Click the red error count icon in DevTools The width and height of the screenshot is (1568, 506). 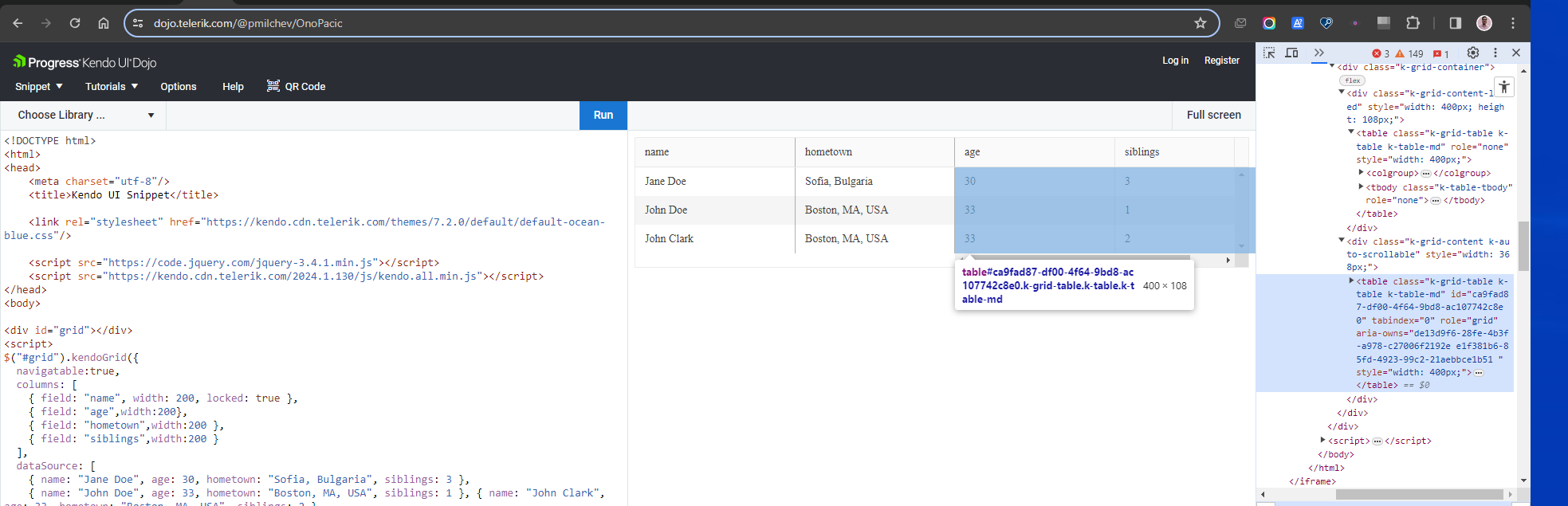(x=1377, y=54)
